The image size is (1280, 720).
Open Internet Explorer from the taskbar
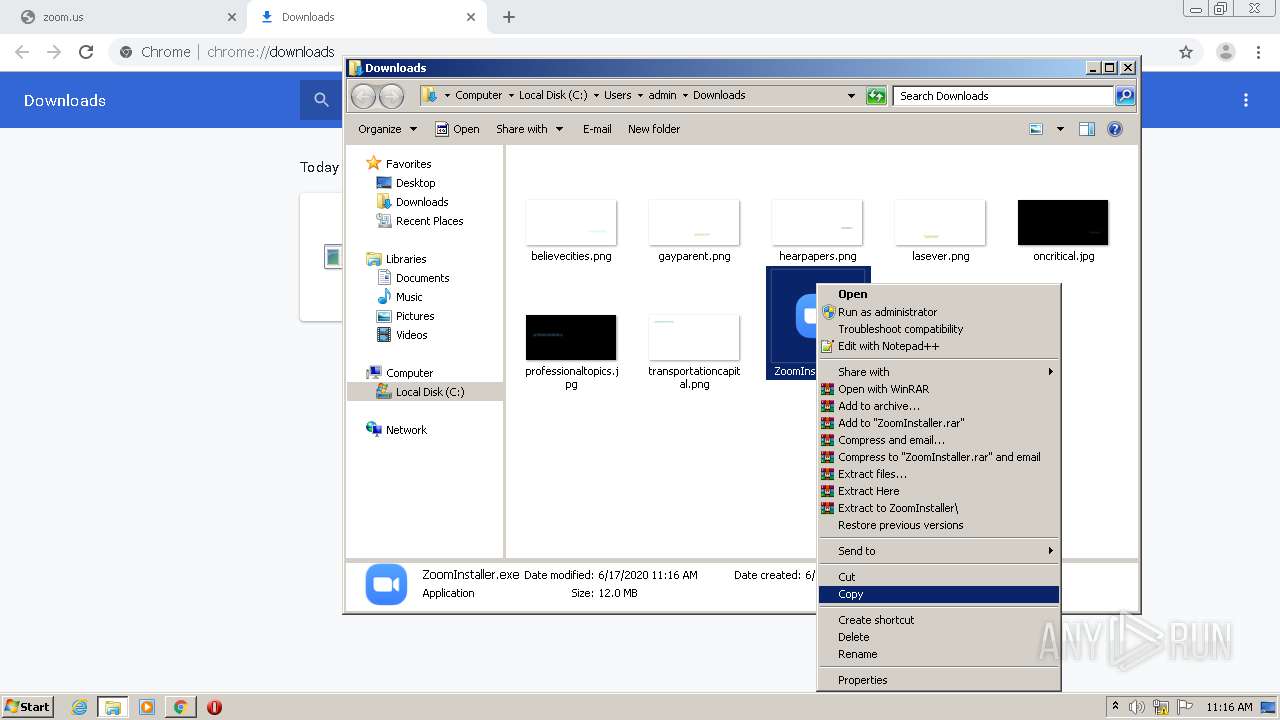click(79, 707)
